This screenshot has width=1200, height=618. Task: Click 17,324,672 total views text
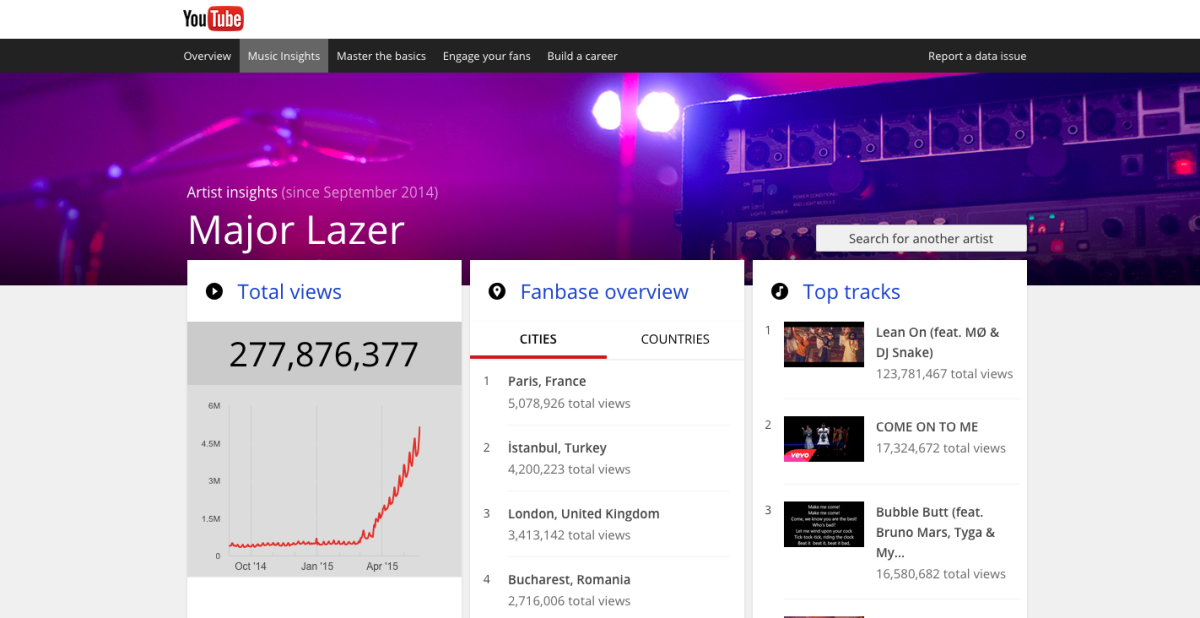click(941, 448)
